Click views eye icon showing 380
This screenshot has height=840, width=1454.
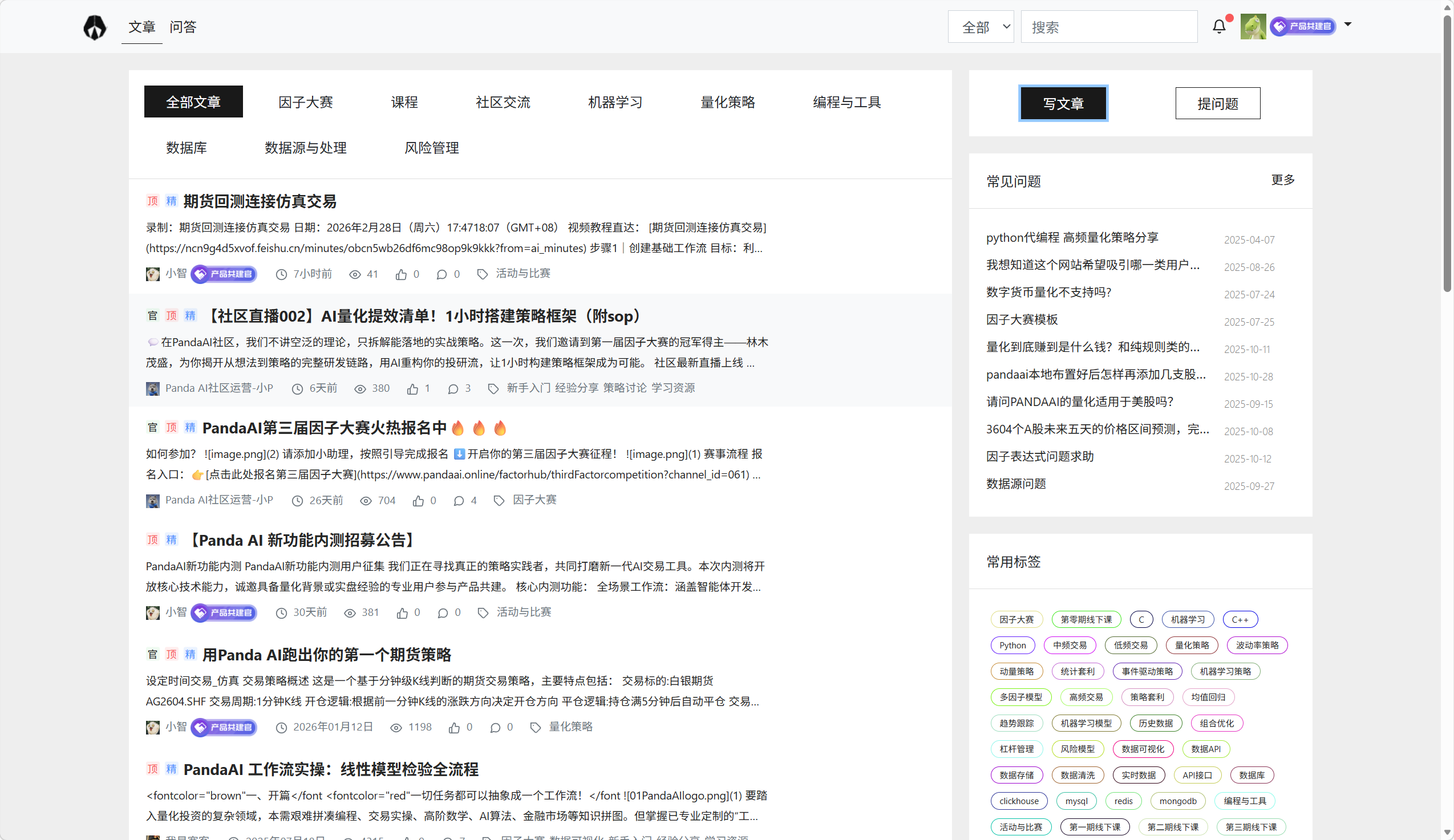coord(360,389)
